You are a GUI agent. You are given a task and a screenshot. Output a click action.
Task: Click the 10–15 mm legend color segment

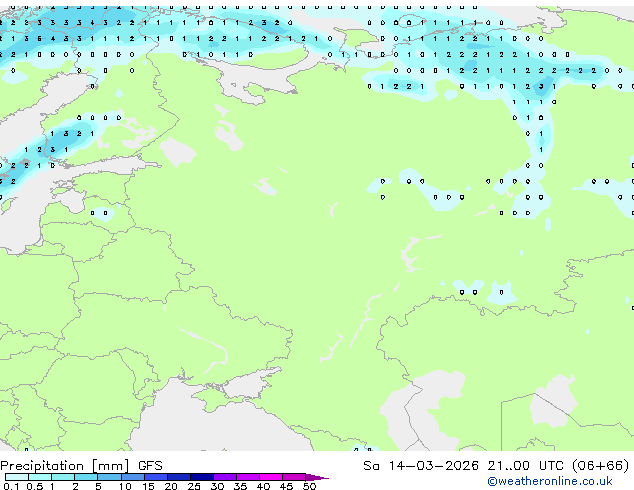(x=133, y=477)
